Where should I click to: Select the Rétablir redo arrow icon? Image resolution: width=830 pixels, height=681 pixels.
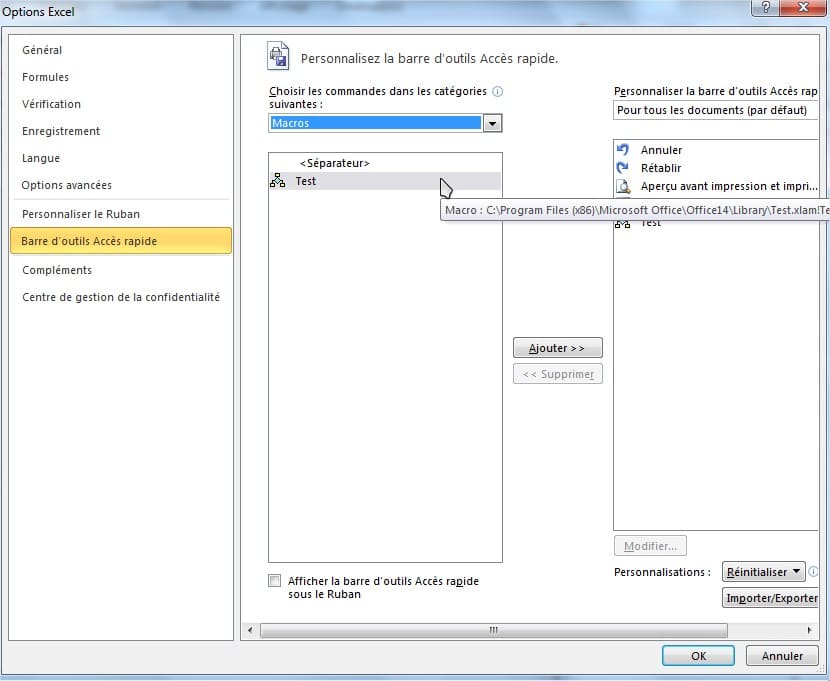pos(623,168)
